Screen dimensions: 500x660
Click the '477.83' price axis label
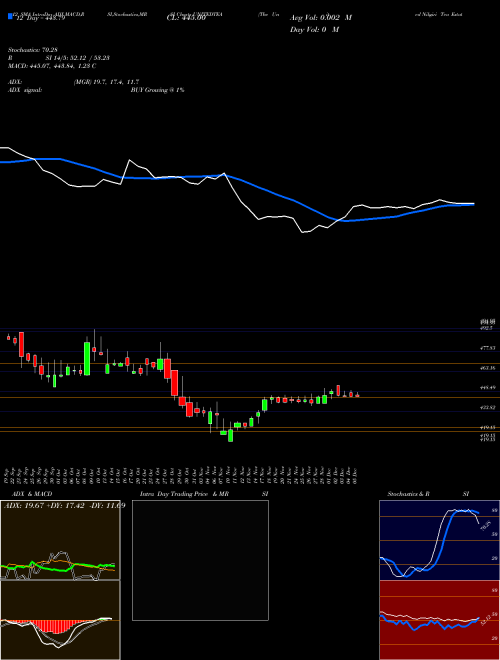pos(487,348)
